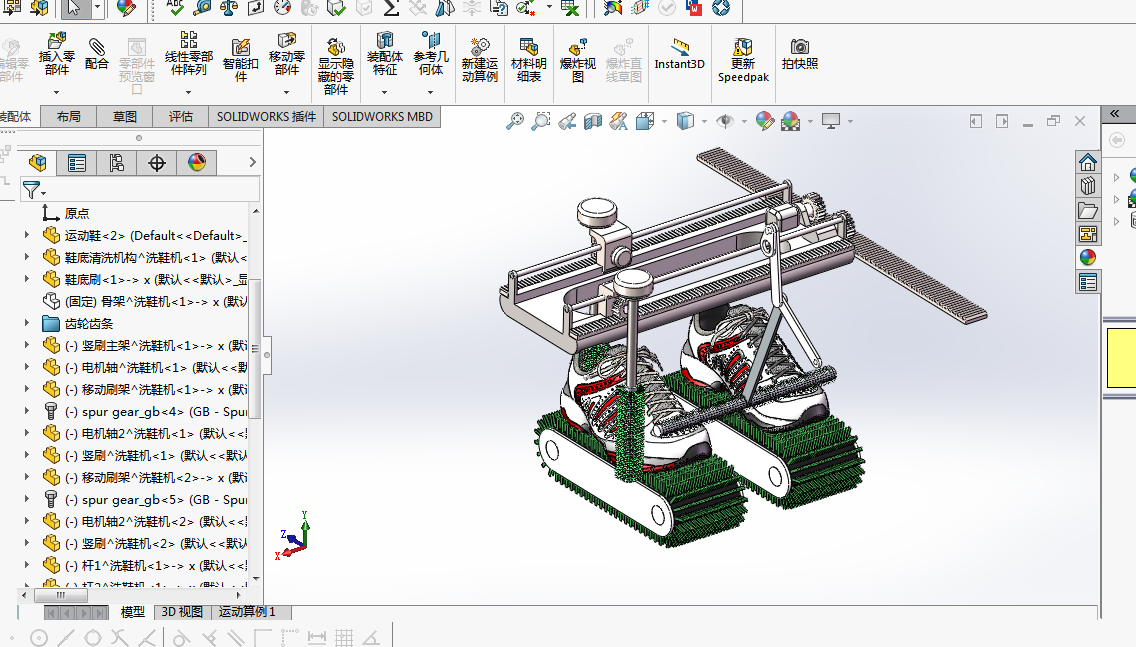Open Assembly Features (装配体特征)
The image size is (1136, 647).
tap(385, 54)
